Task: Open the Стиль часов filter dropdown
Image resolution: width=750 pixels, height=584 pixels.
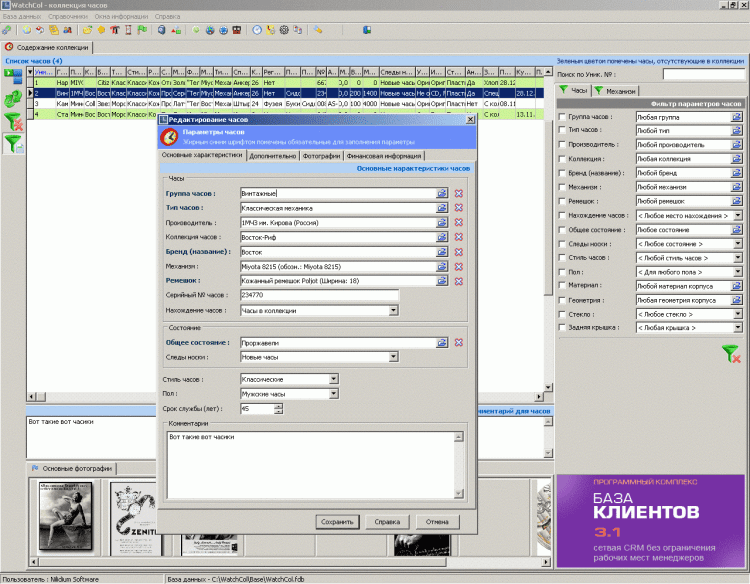Action: click(x=738, y=258)
